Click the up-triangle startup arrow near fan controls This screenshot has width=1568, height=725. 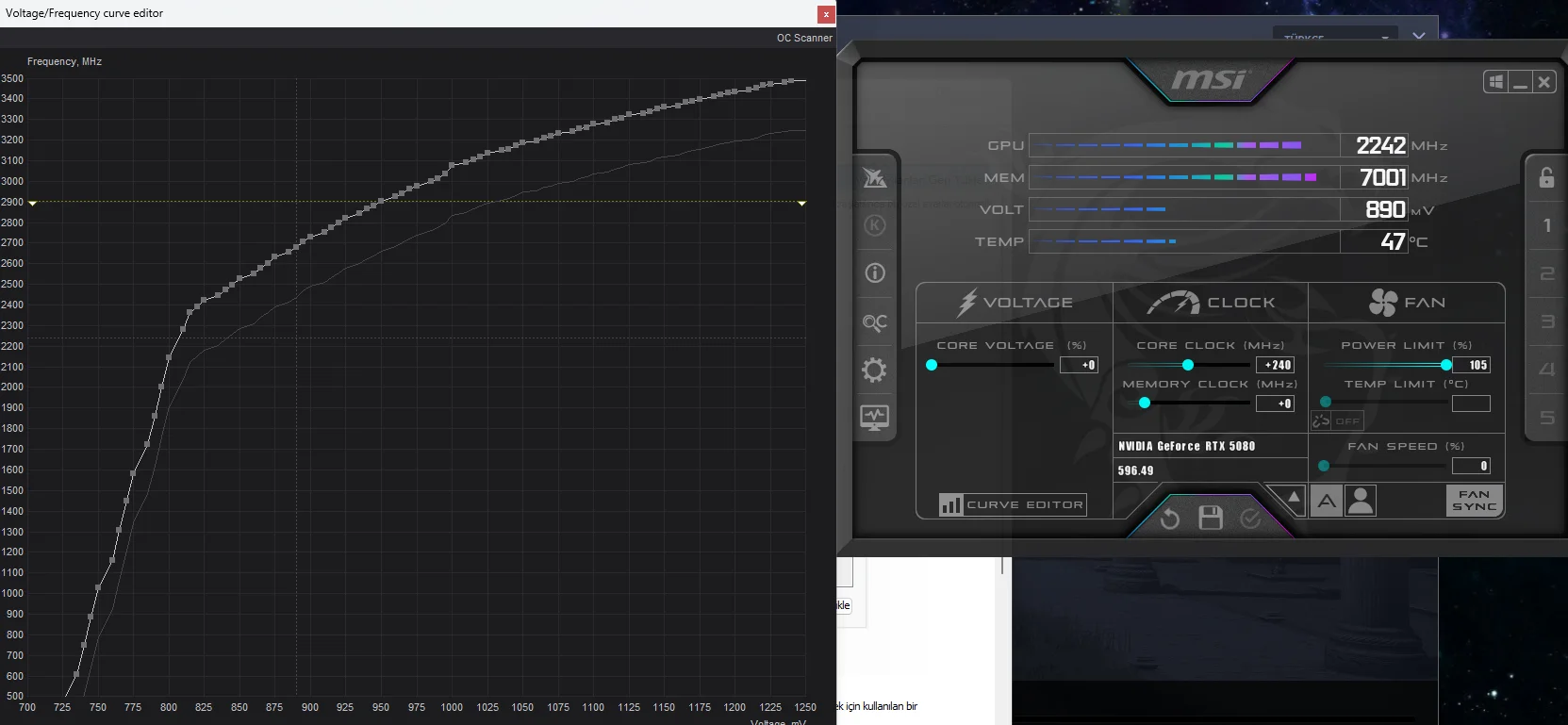coord(1294,497)
